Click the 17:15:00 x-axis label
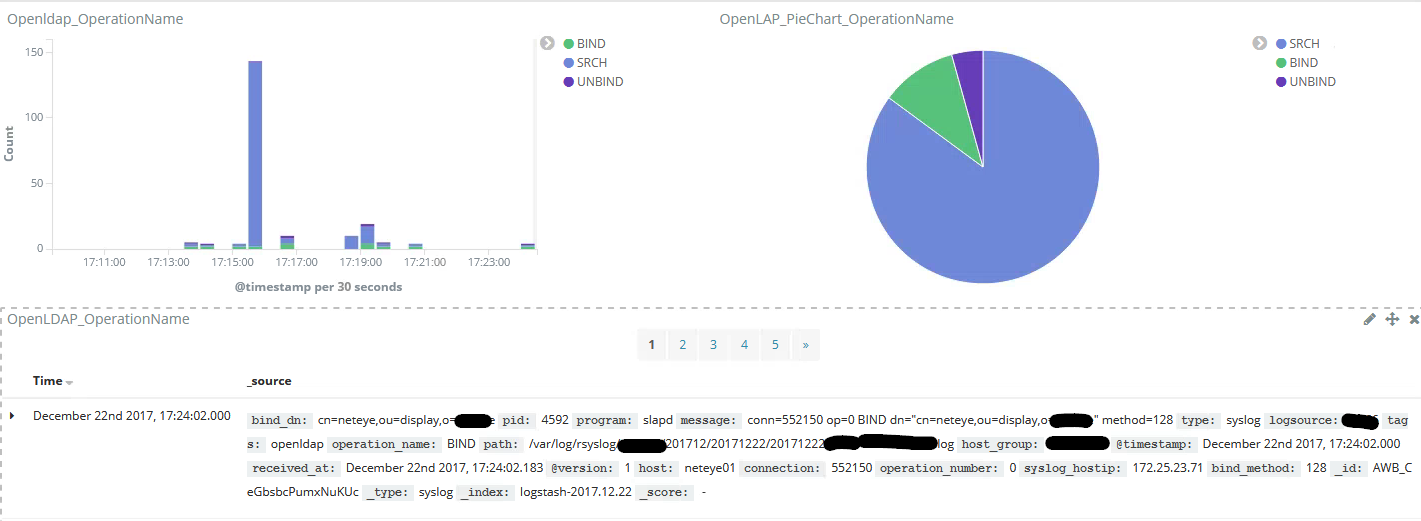The height and width of the screenshot is (521, 1421). pos(232,262)
